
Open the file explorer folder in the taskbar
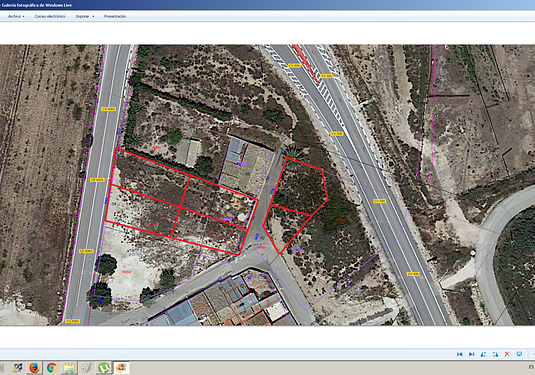click(x=69, y=368)
